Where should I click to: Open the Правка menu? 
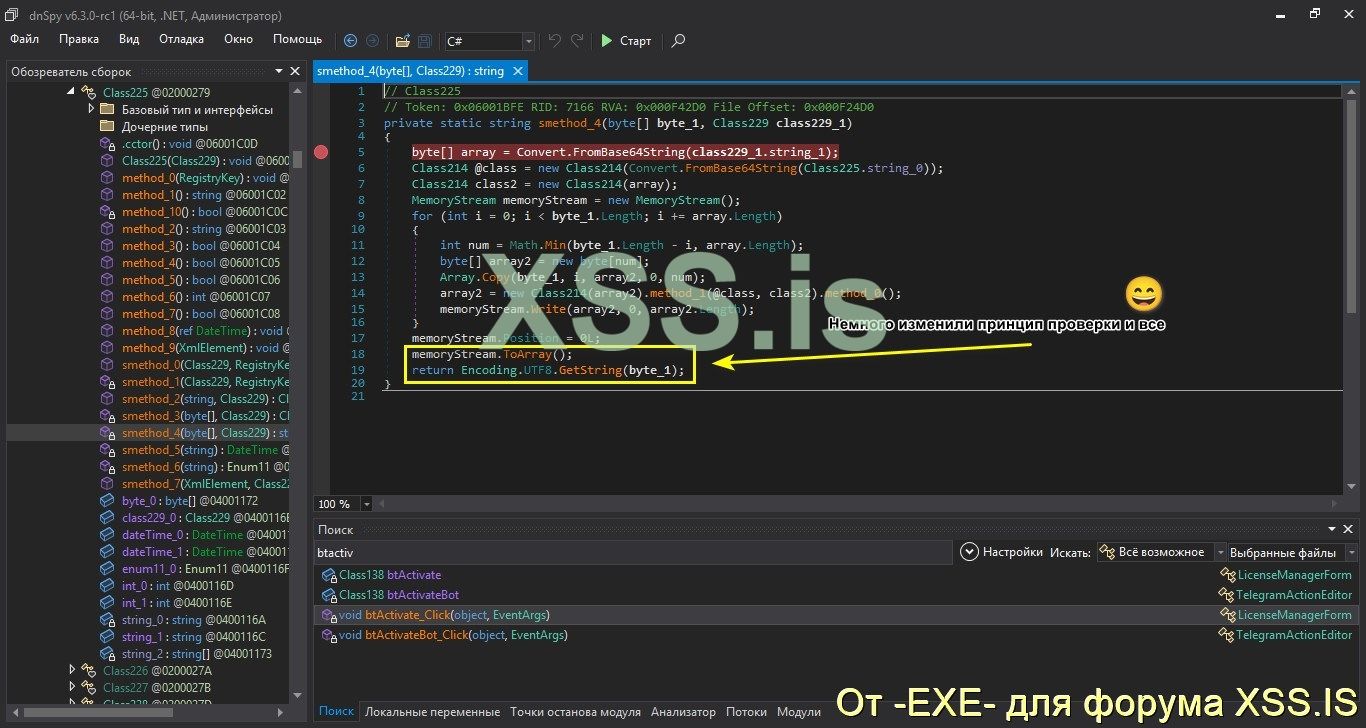click(79, 39)
